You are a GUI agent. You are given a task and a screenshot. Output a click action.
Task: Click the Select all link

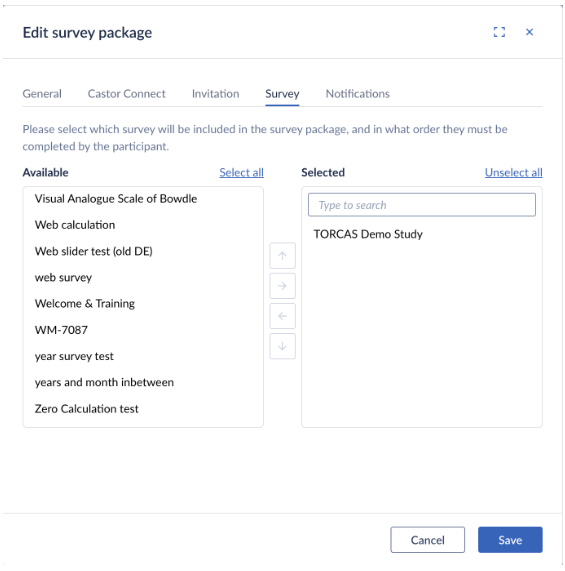click(x=241, y=173)
